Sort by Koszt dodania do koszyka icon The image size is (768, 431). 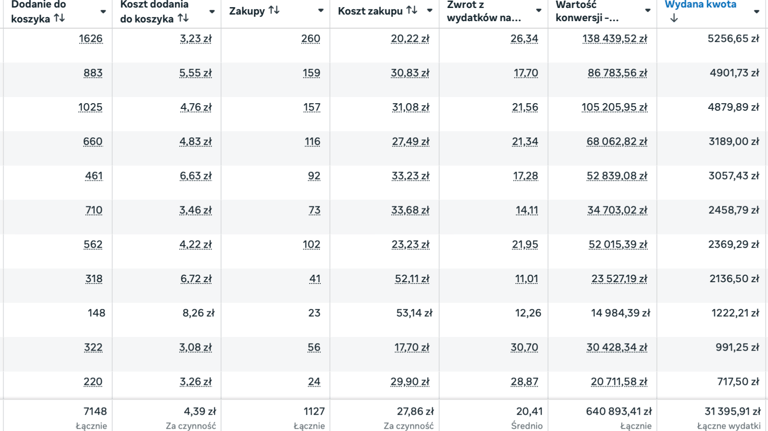(183, 18)
